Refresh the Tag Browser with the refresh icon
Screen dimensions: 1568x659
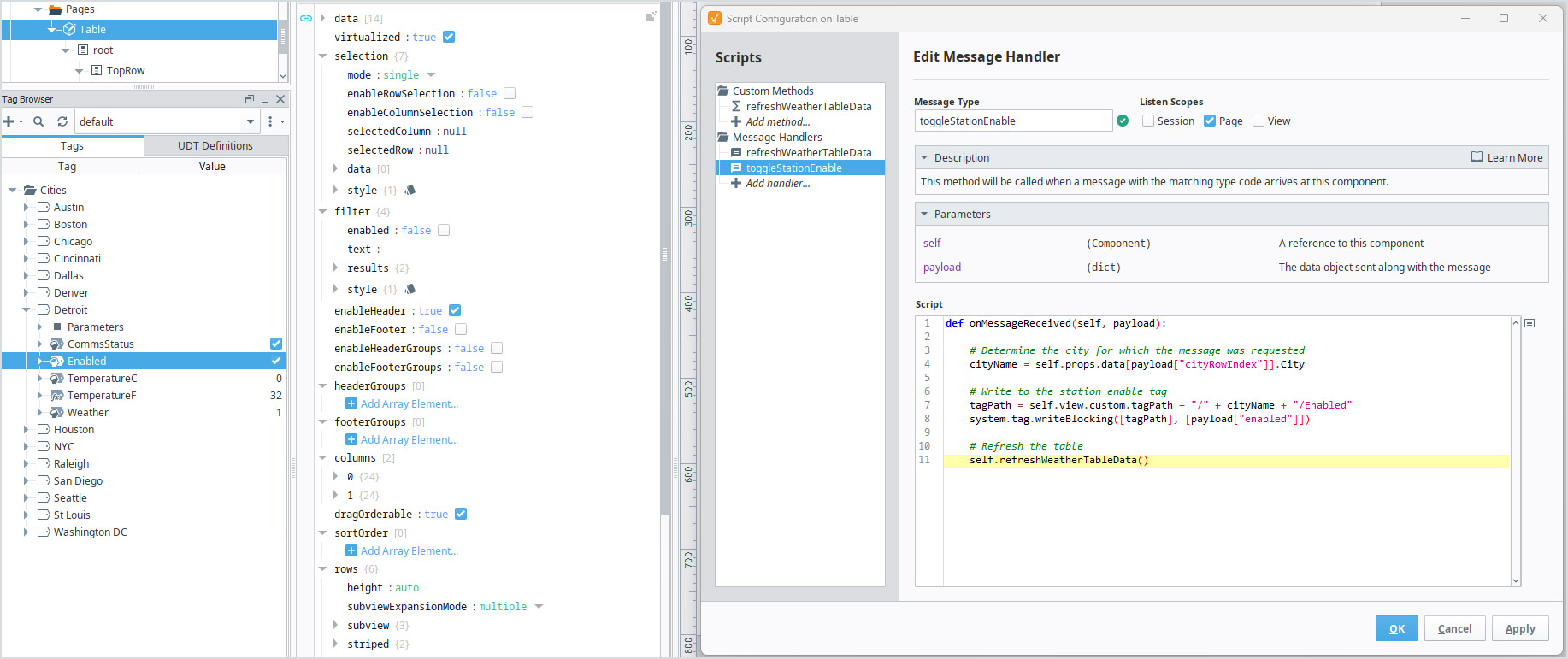click(62, 121)
